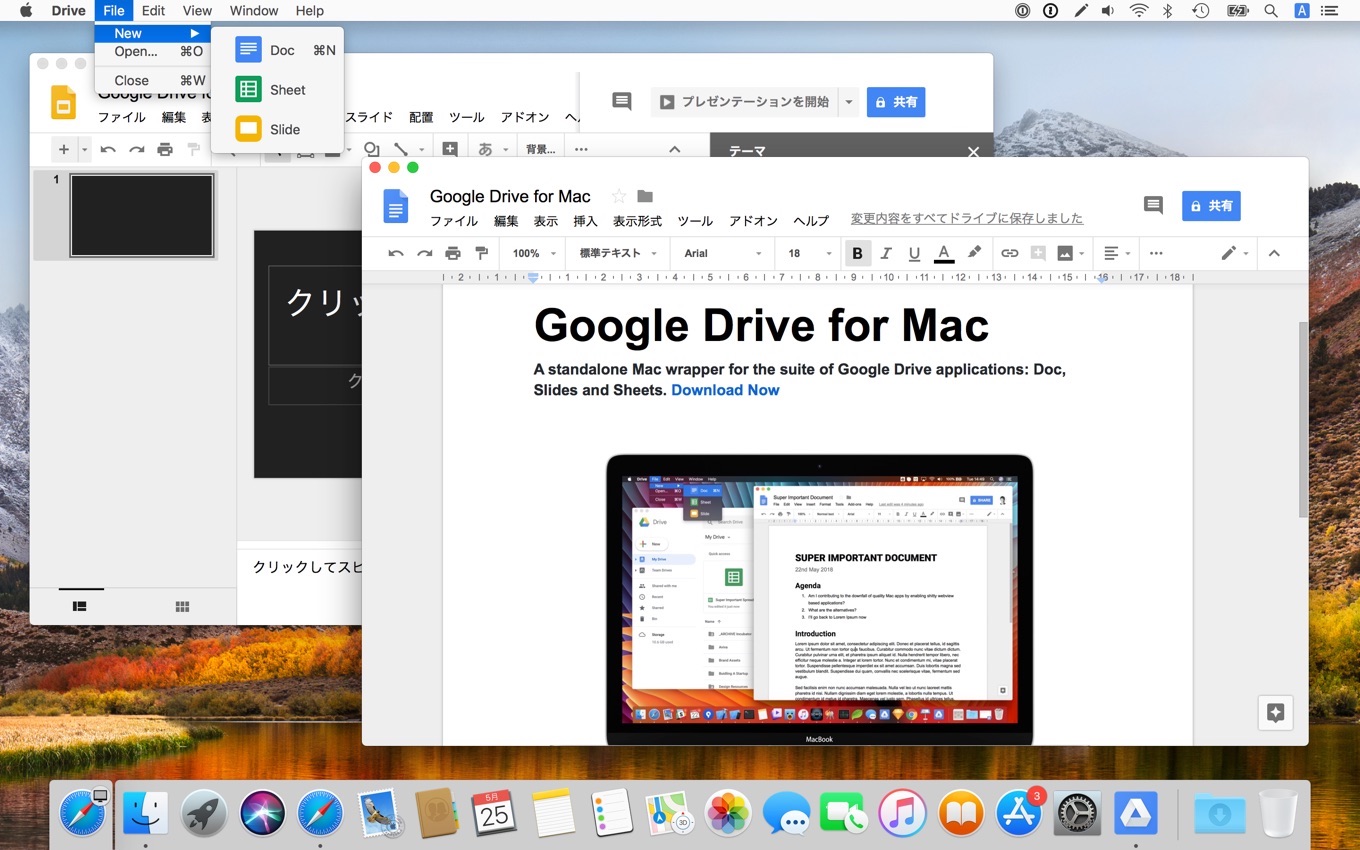
Task: Click 共有 share button in Docs
Action: [1211, 206]
